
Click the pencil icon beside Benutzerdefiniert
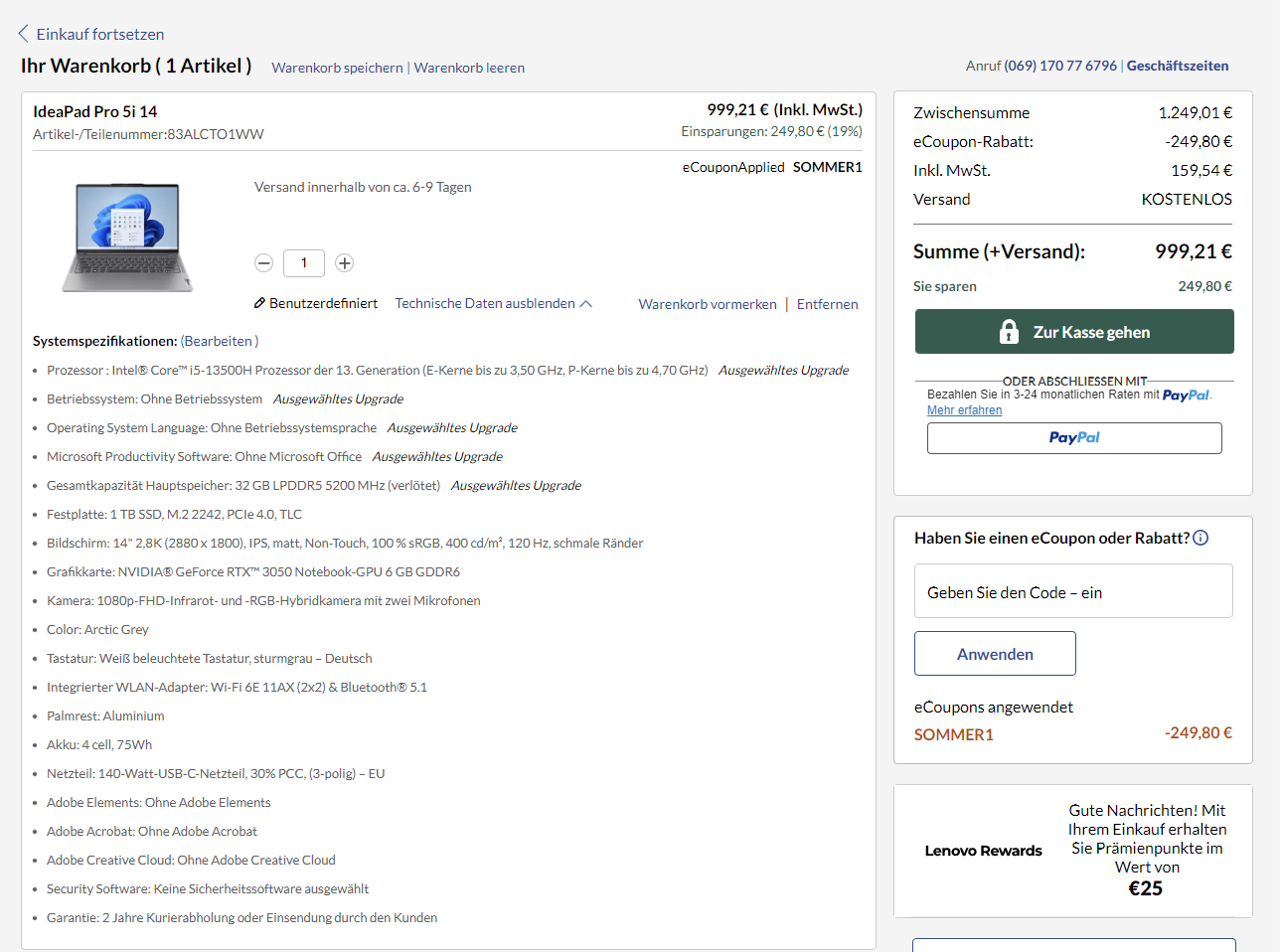click(259, 303)
